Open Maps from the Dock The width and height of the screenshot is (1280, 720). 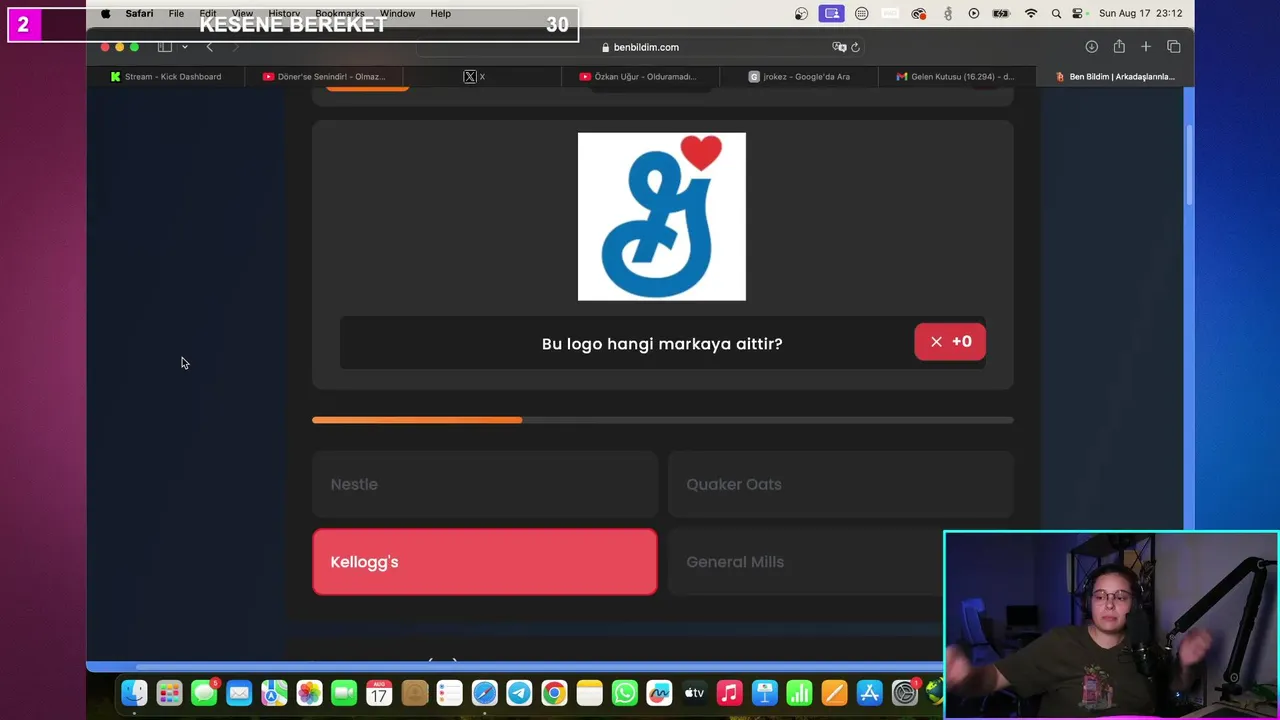click(x=274, y=693)
